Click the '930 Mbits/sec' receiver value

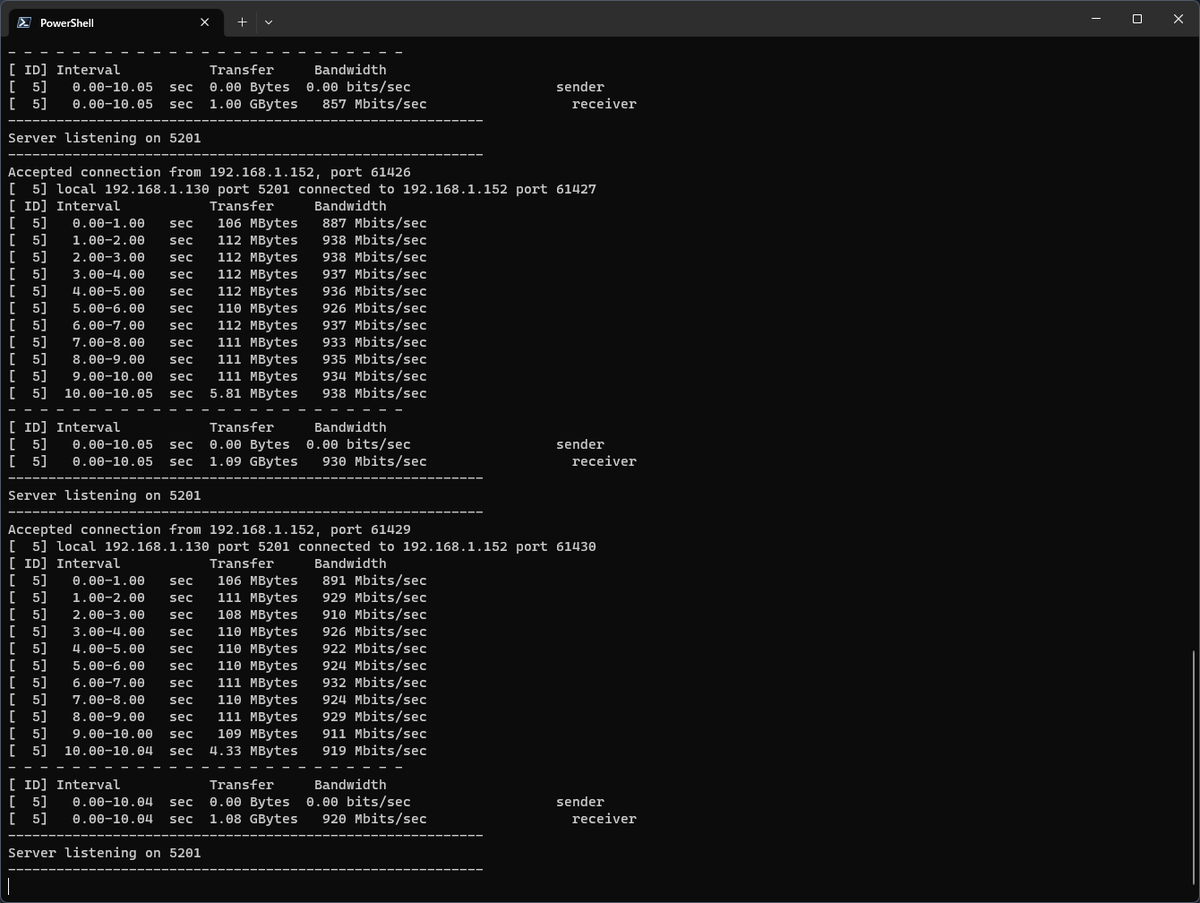coord(374,461)
